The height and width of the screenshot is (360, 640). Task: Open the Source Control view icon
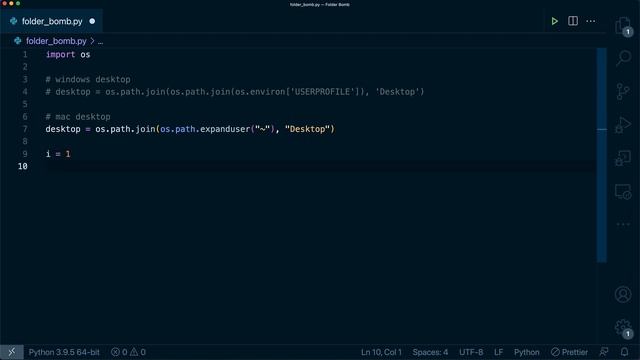point(623,91)
